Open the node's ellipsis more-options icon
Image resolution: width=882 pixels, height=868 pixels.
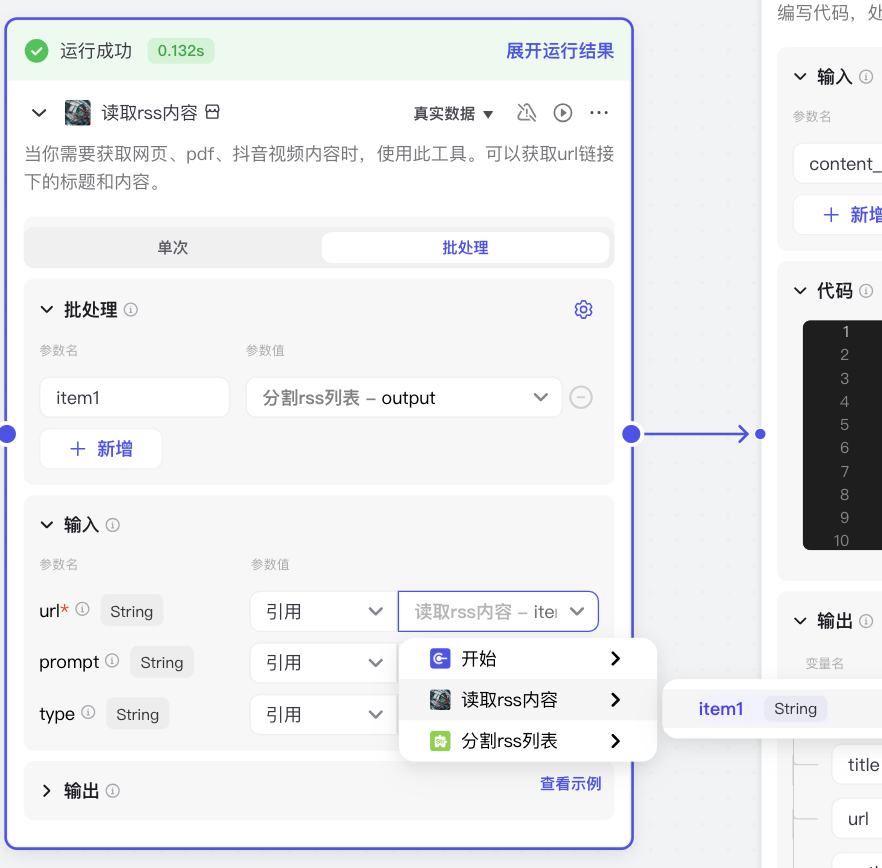(x=598, y=113)
